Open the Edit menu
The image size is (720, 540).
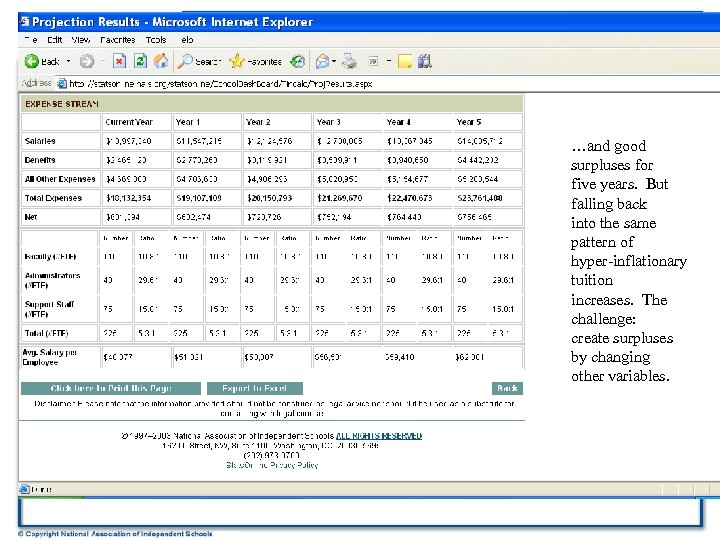55,40
